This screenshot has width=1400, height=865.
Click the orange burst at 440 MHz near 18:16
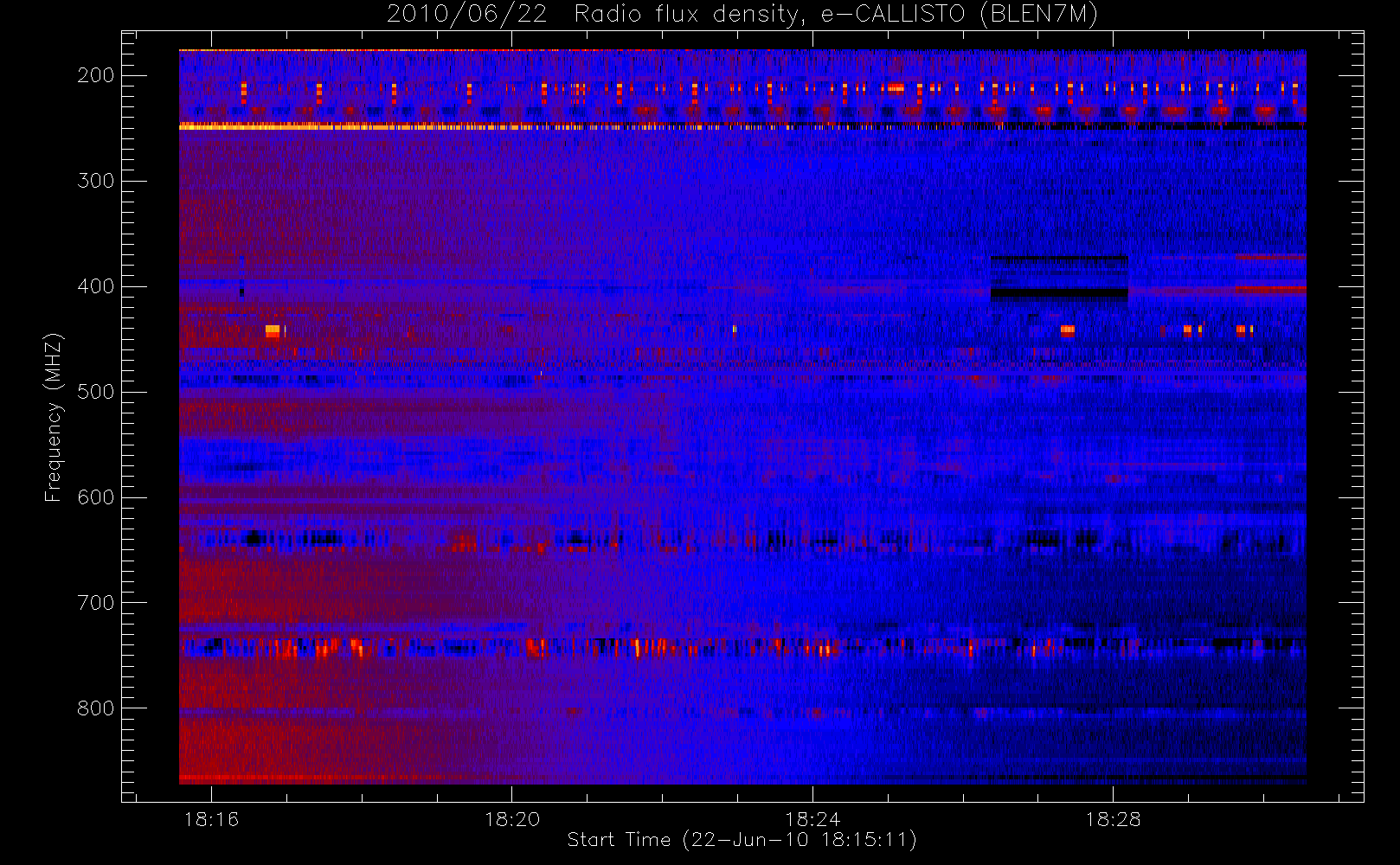tap(273, 330)
